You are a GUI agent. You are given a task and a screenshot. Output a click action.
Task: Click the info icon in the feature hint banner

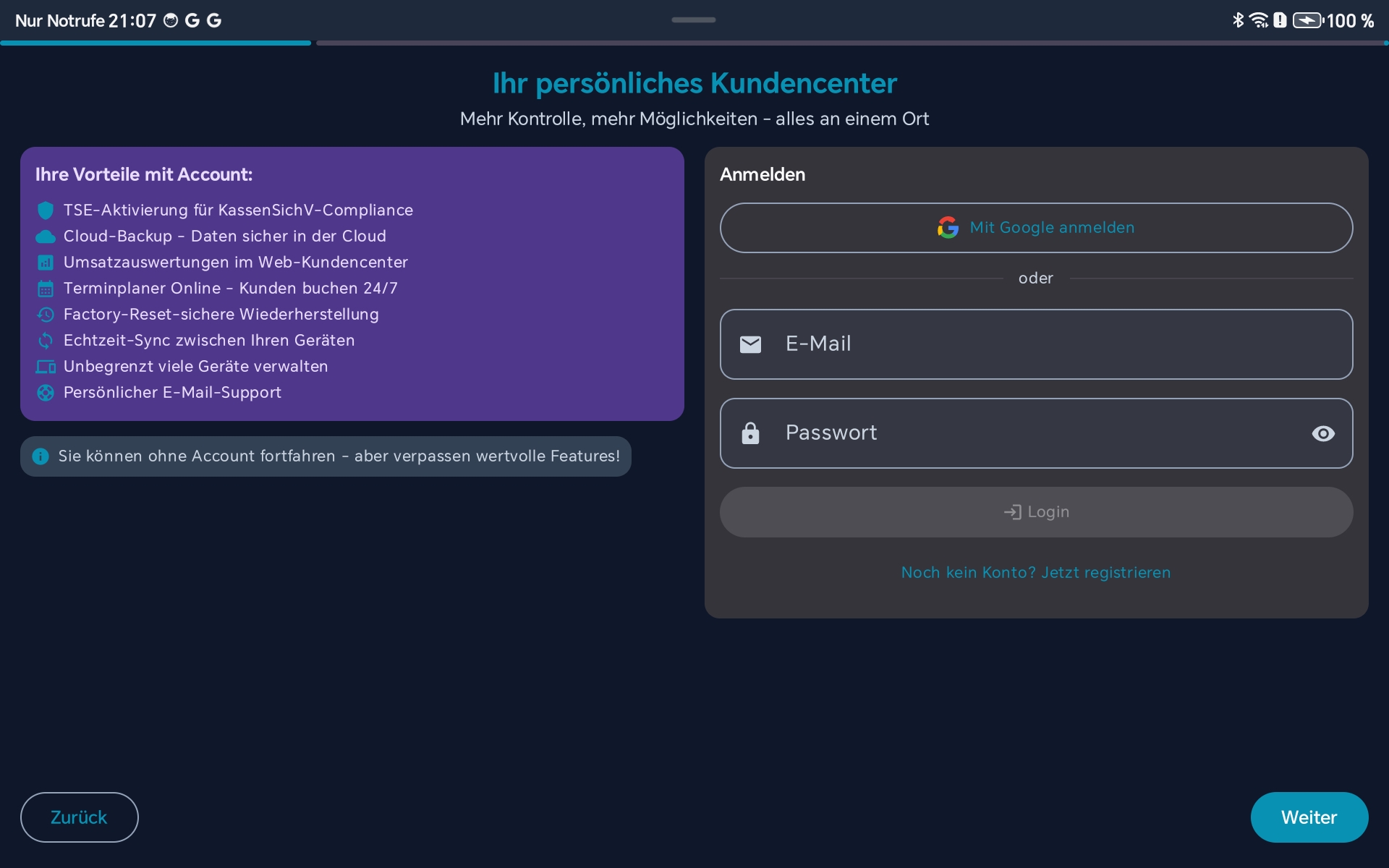41,456
